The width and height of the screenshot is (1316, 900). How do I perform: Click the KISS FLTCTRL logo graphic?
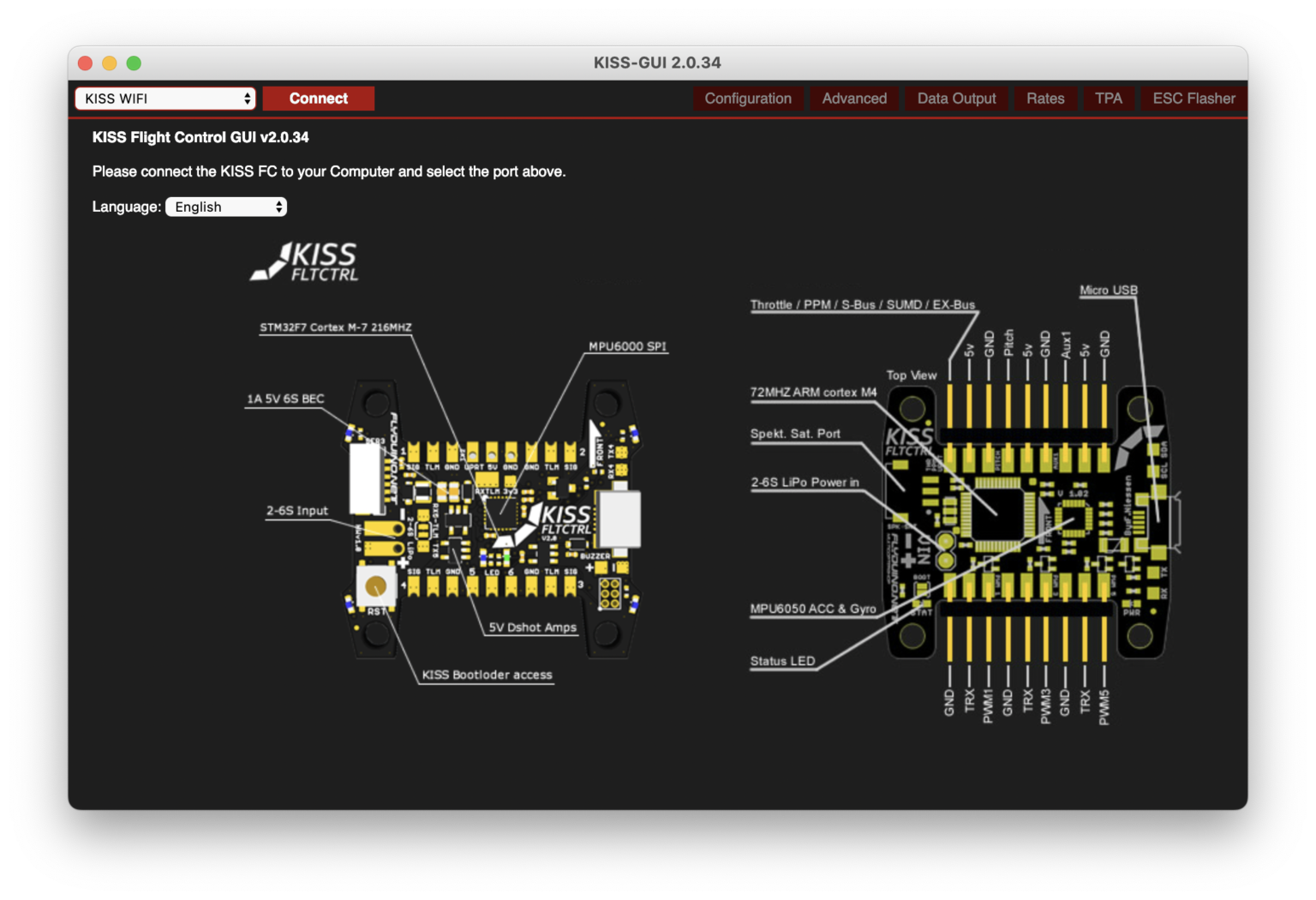click(x=304, y=261)
